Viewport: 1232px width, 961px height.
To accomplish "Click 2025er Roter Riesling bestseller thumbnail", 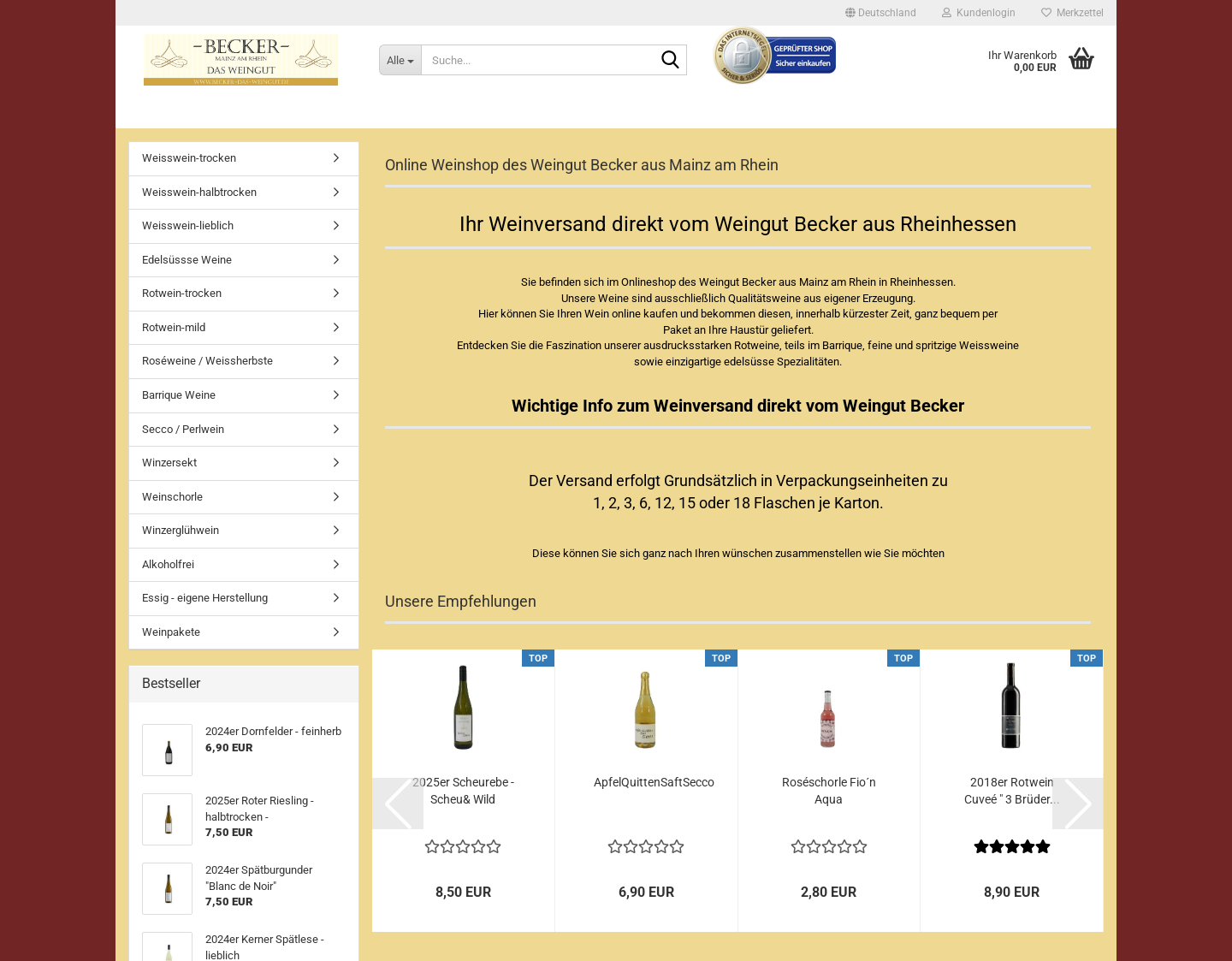I will point(168,820).
